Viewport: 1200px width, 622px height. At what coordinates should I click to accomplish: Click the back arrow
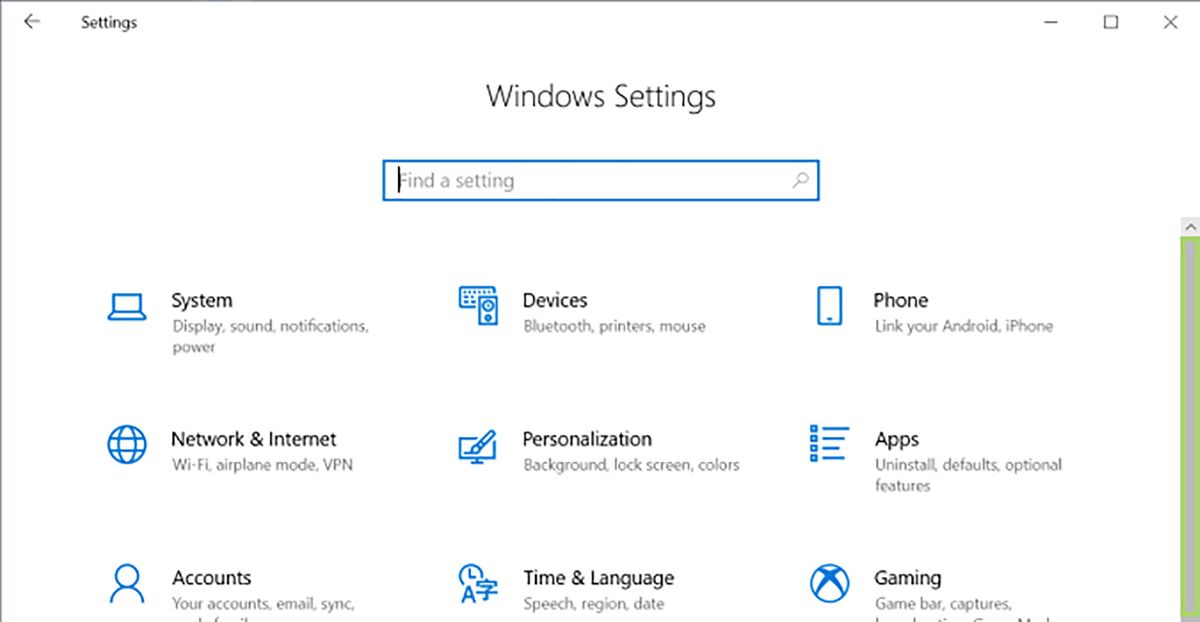pos(31,21)
